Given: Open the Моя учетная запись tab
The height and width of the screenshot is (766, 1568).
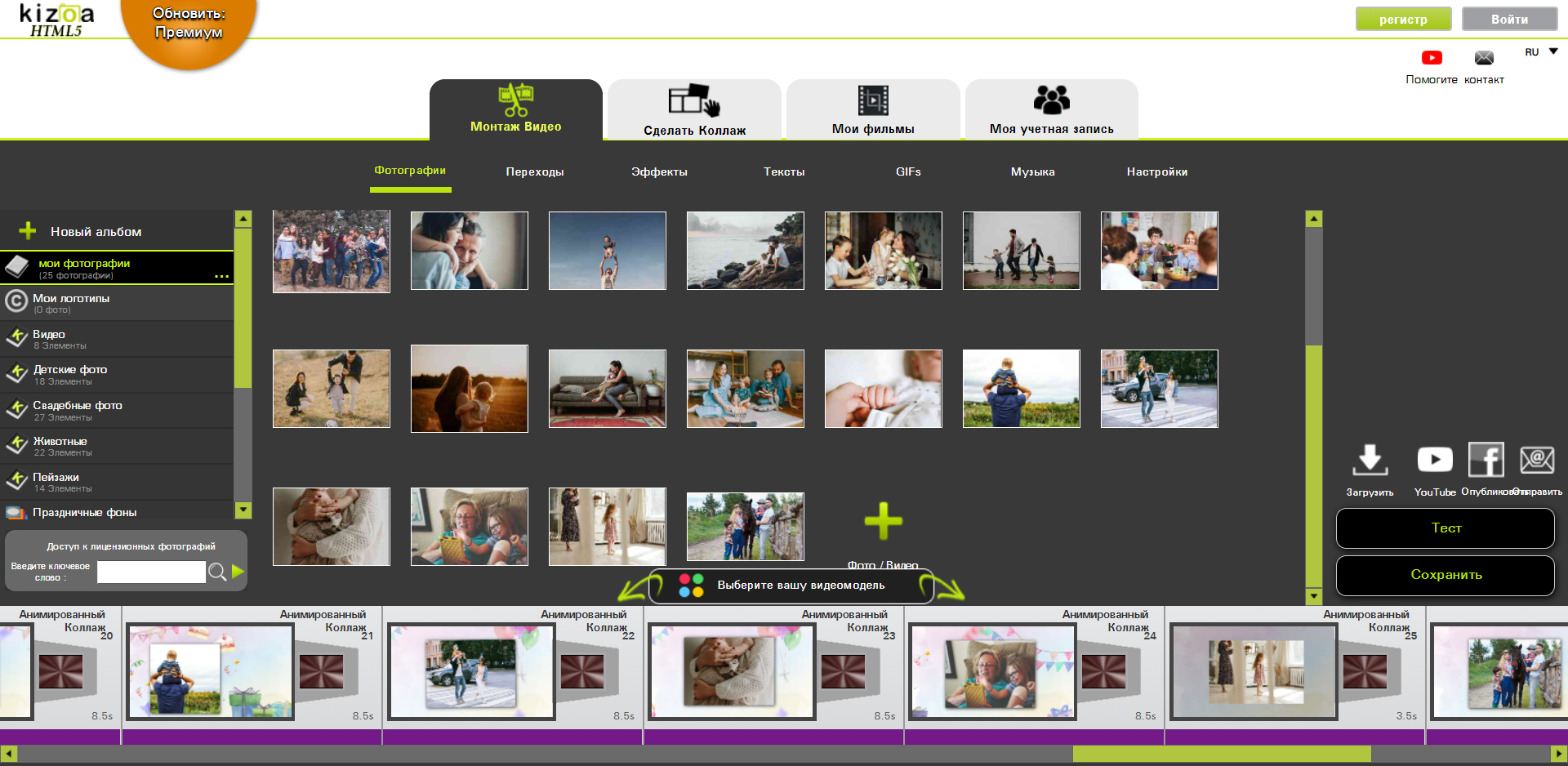Looking at the screenshot, I should point(1052,109).
